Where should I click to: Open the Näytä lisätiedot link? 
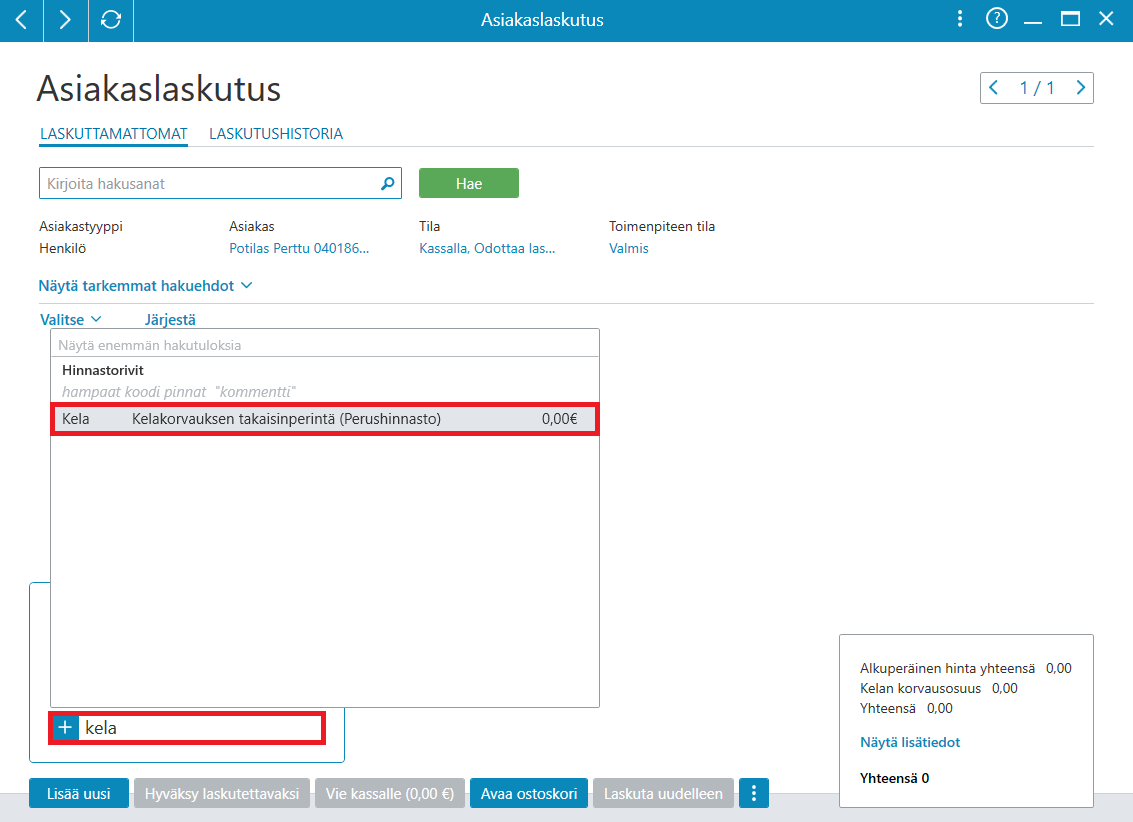[910, 742]
